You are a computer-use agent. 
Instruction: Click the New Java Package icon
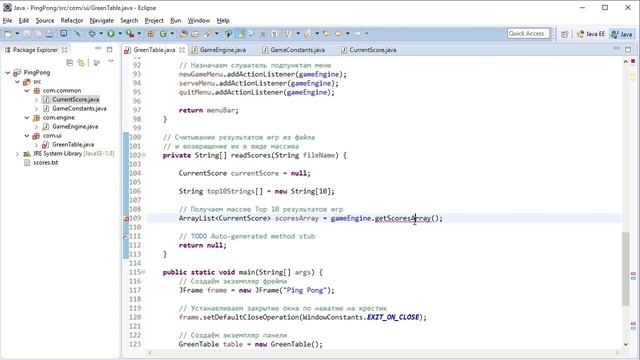coord(151,34)
